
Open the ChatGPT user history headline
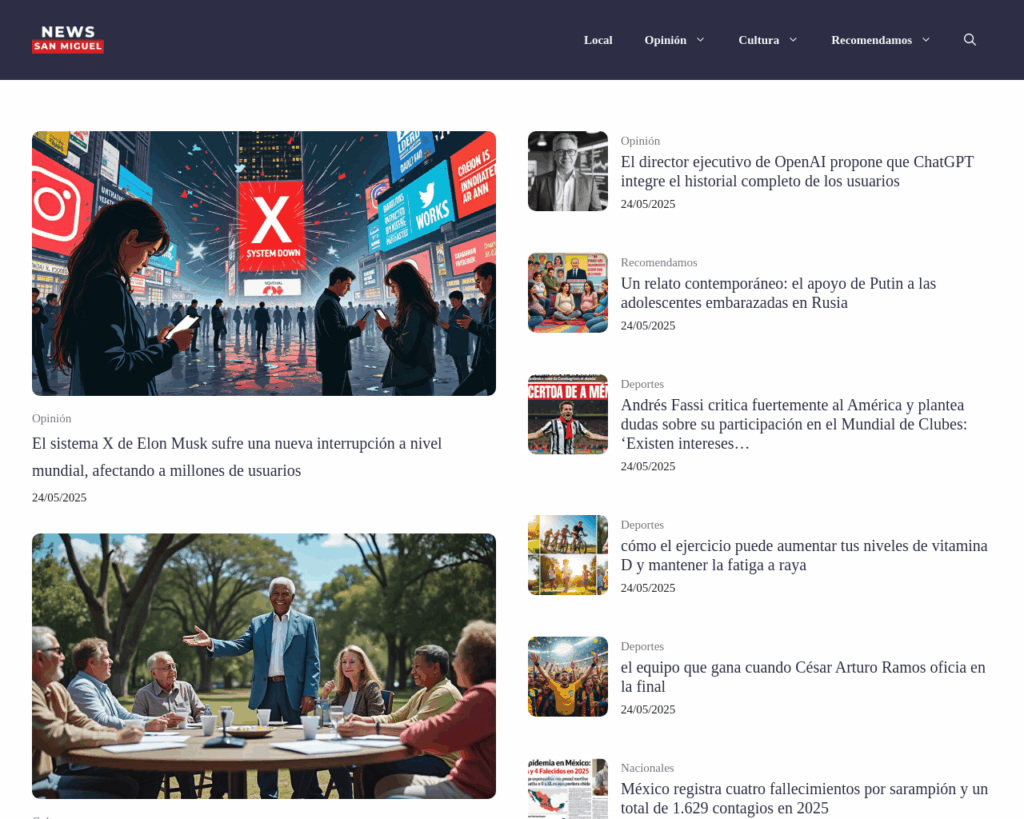796,171
